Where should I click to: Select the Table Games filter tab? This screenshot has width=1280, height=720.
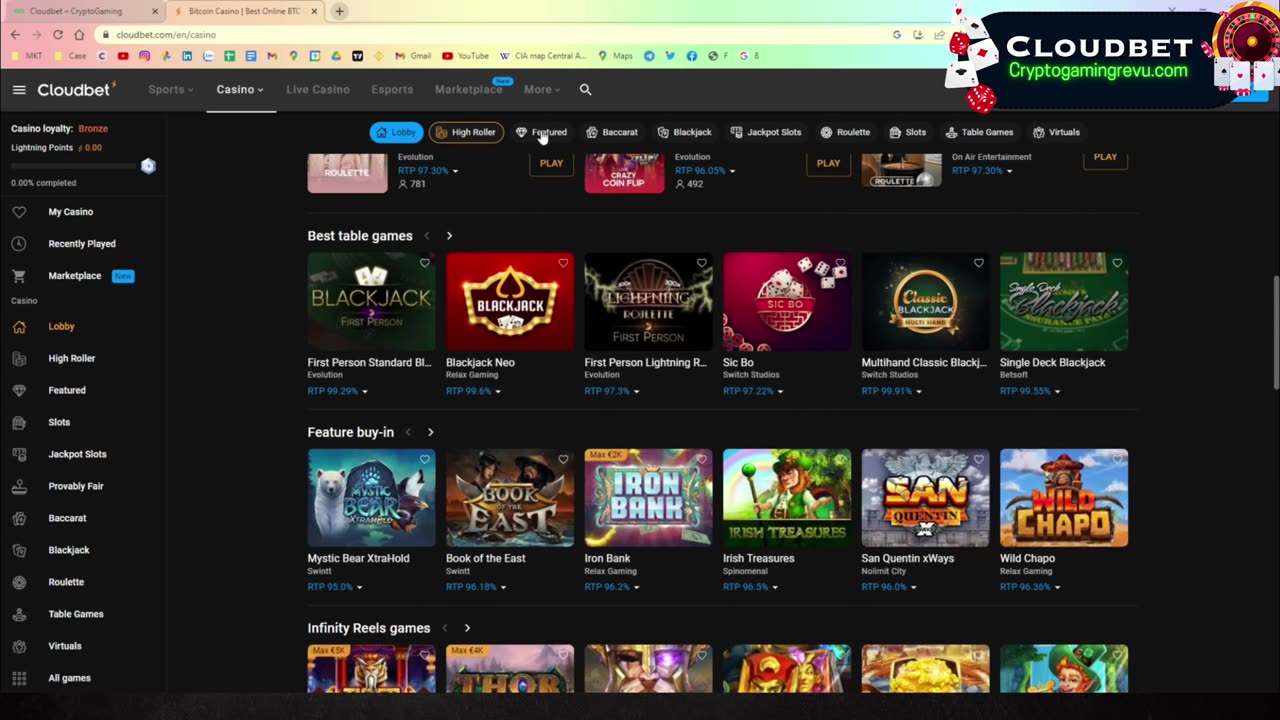pos(980,132)
